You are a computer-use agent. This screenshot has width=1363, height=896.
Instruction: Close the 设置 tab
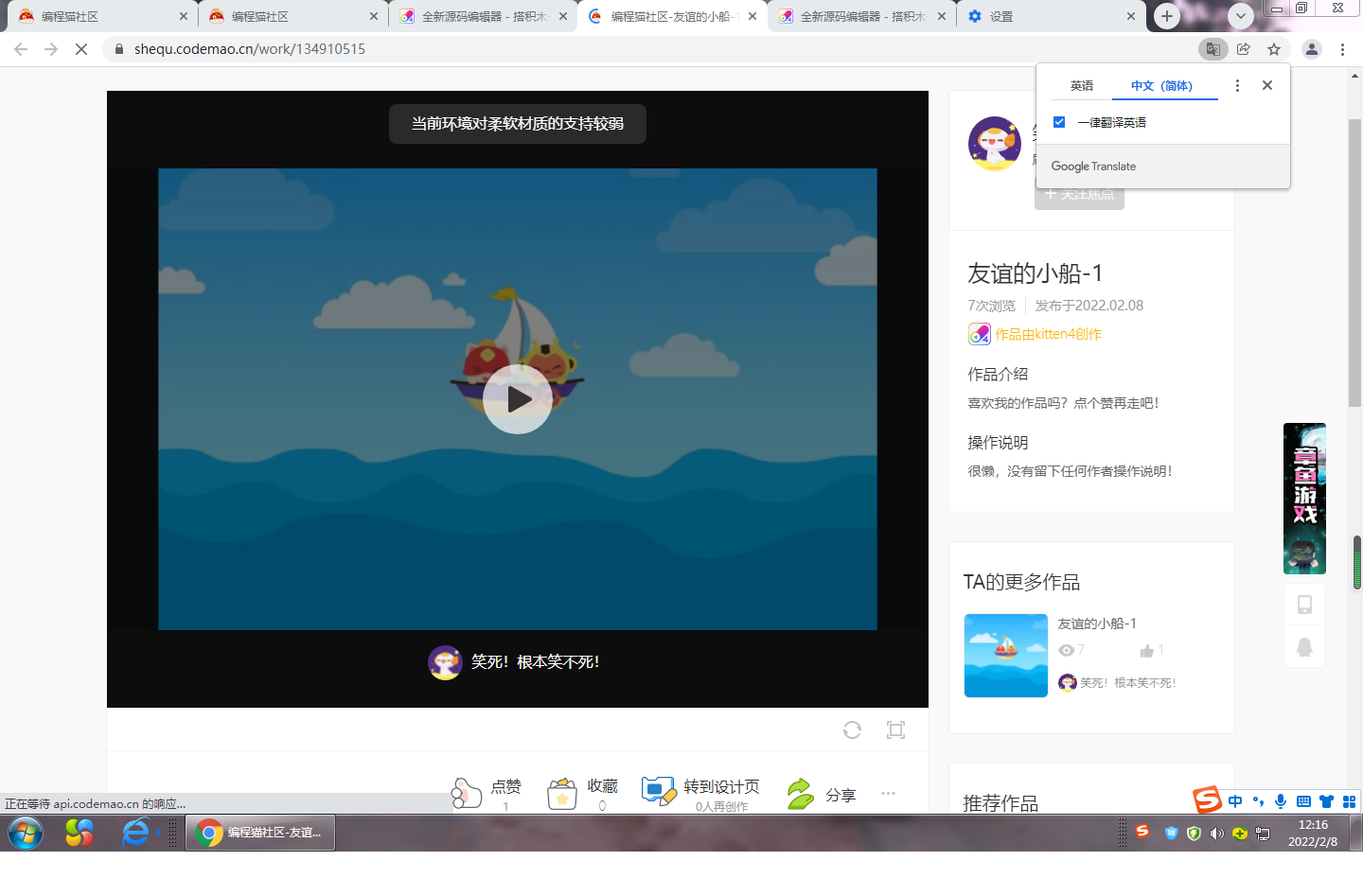(x=1131, y=17)
